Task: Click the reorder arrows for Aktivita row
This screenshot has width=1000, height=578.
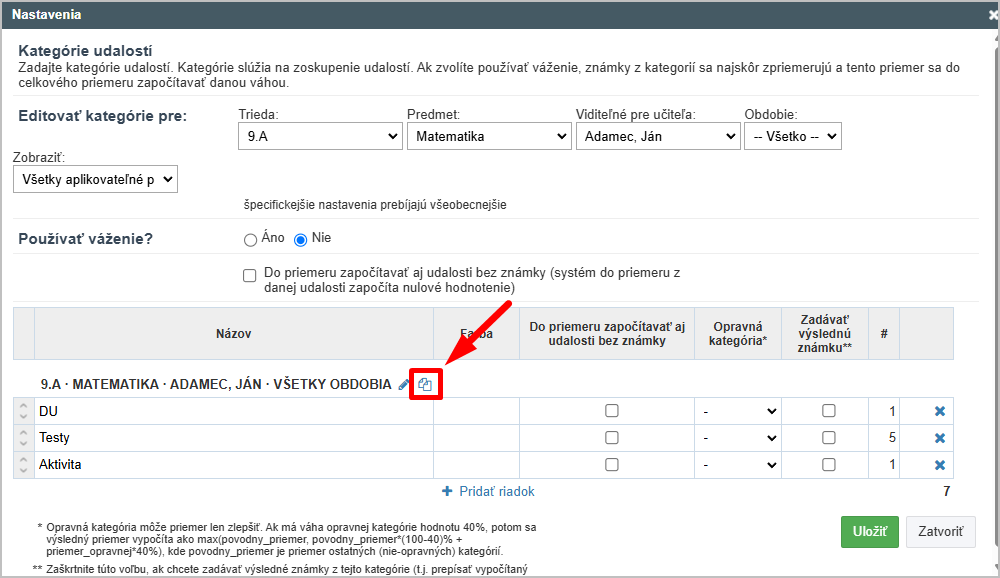Action: pyautogui.click(x=24, y=465)
